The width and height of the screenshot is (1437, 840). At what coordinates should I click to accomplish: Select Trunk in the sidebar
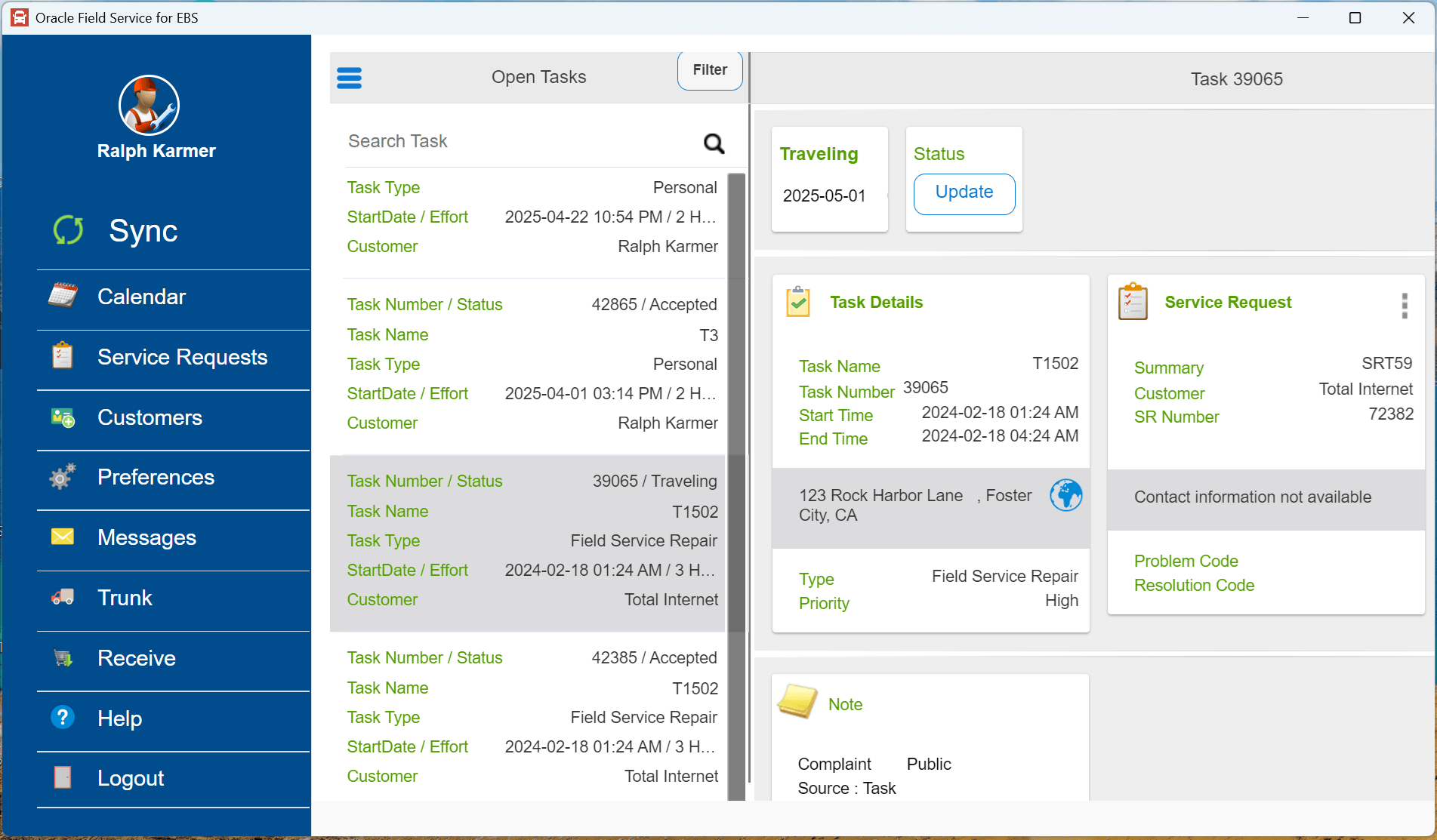tap(174, 598)
